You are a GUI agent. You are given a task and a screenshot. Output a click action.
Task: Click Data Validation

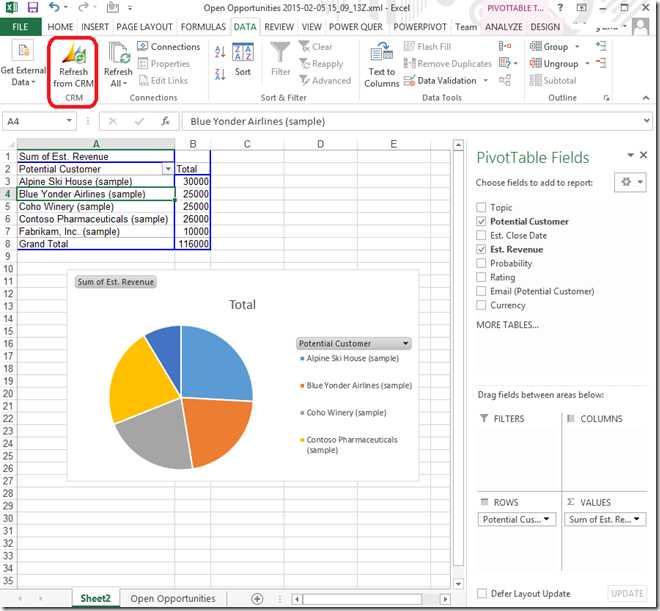[x=440, y=80]
